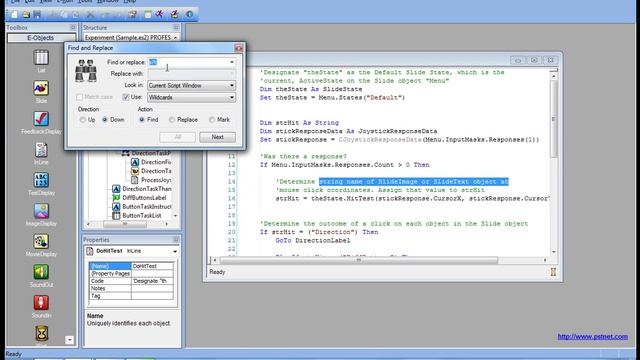The height and width of the screenshot is (360, 640).
Task: Click the Code property row in Properties
Action: 131,281
